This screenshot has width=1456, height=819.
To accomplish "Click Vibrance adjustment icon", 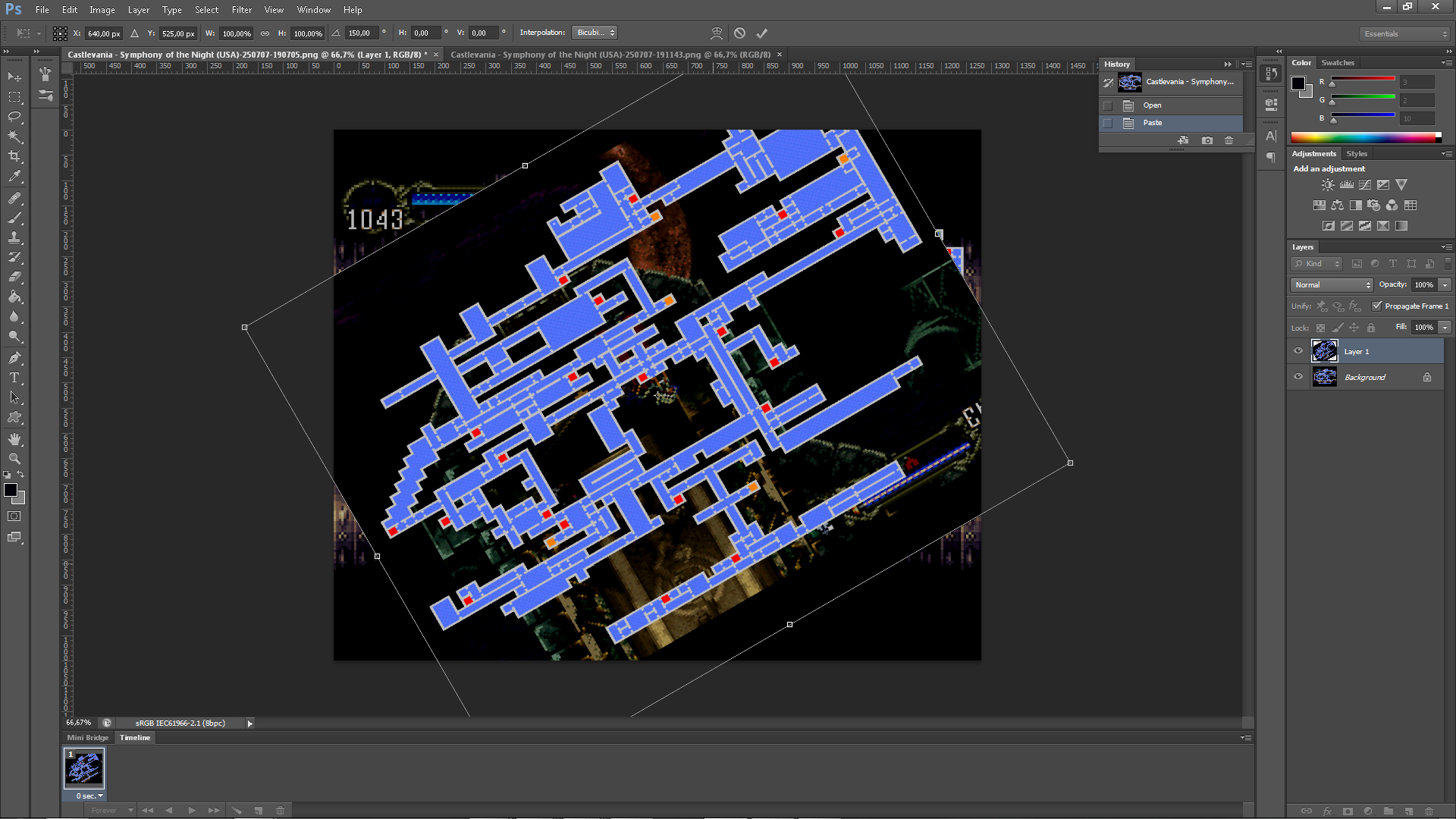I will click(x=1401, y=185).
